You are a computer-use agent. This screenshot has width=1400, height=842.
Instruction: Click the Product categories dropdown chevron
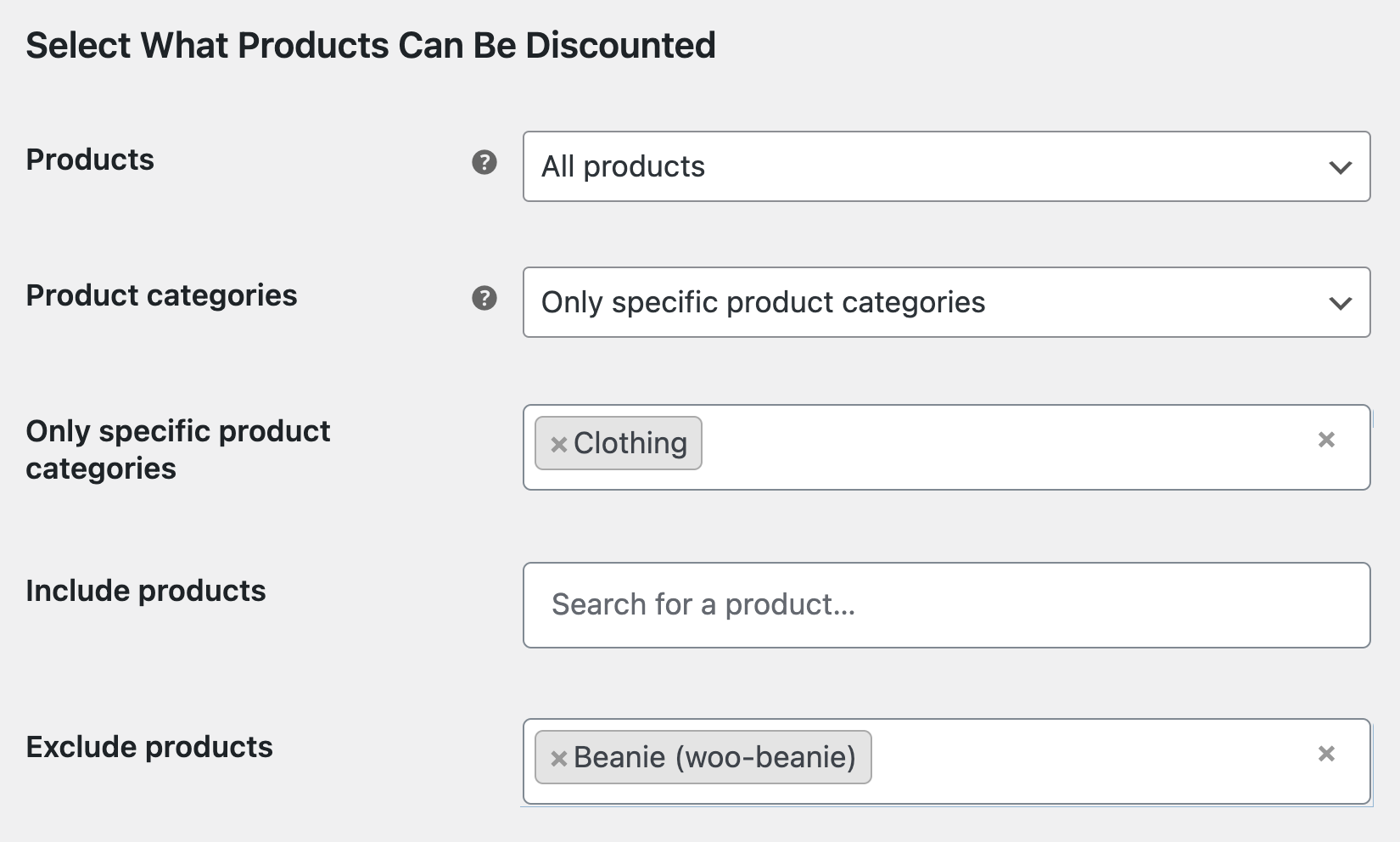(x=1341, y=303)
